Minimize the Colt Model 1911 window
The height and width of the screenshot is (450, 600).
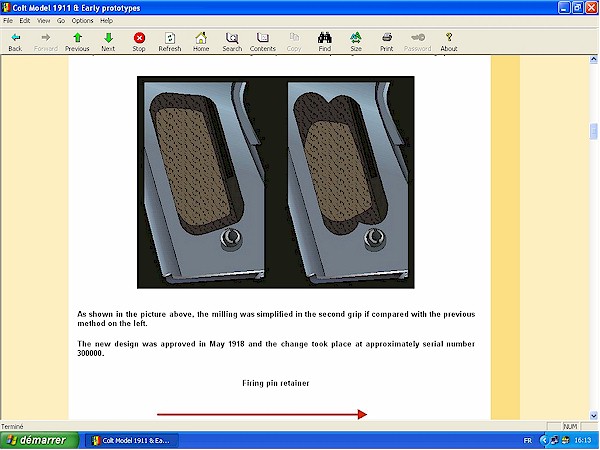[564, 8]
